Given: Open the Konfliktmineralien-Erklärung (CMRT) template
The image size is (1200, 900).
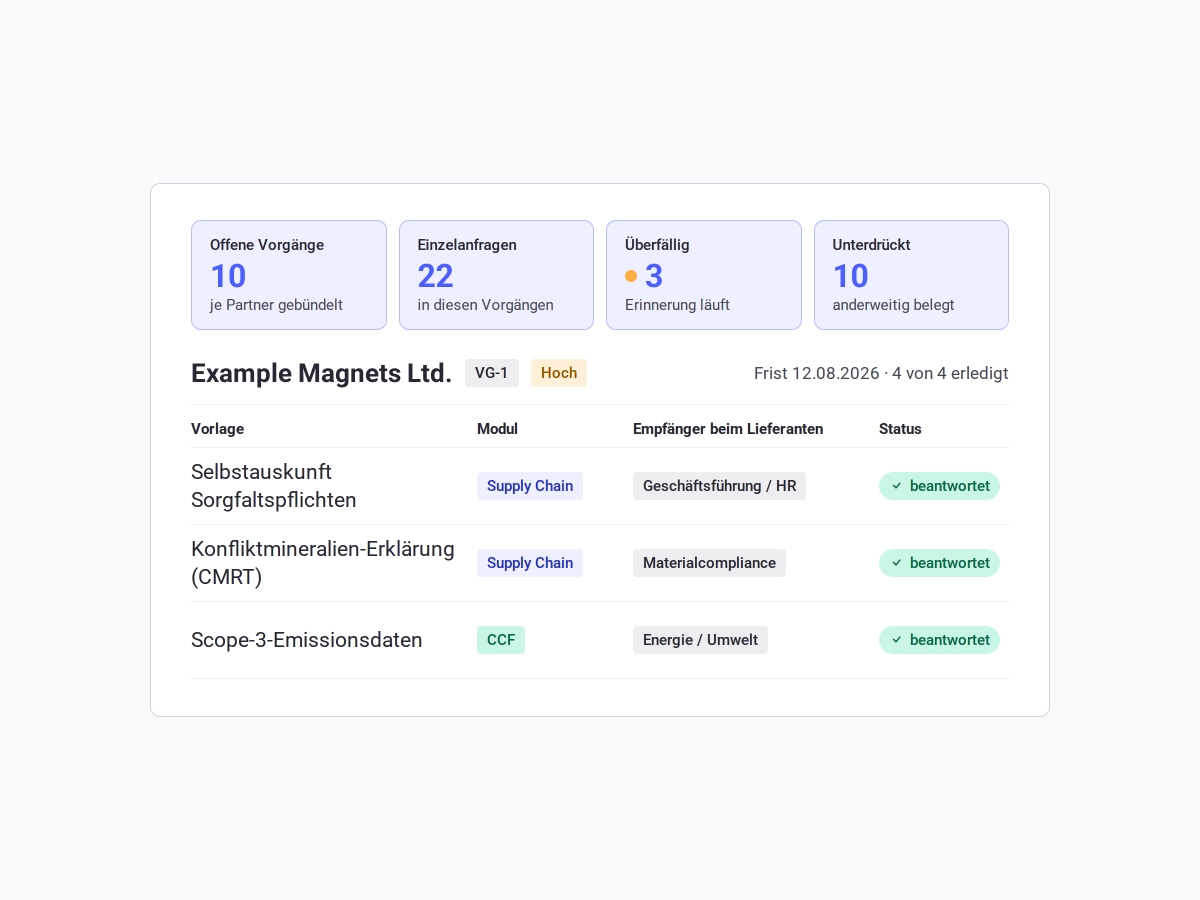Looking at the screenshot, I should coord(323,563).
